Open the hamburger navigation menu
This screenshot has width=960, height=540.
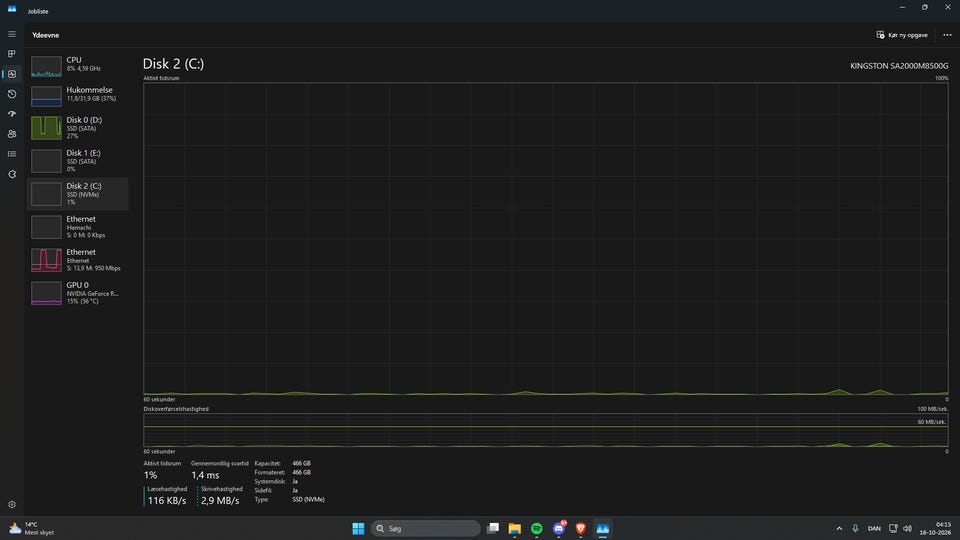point(12,34)
